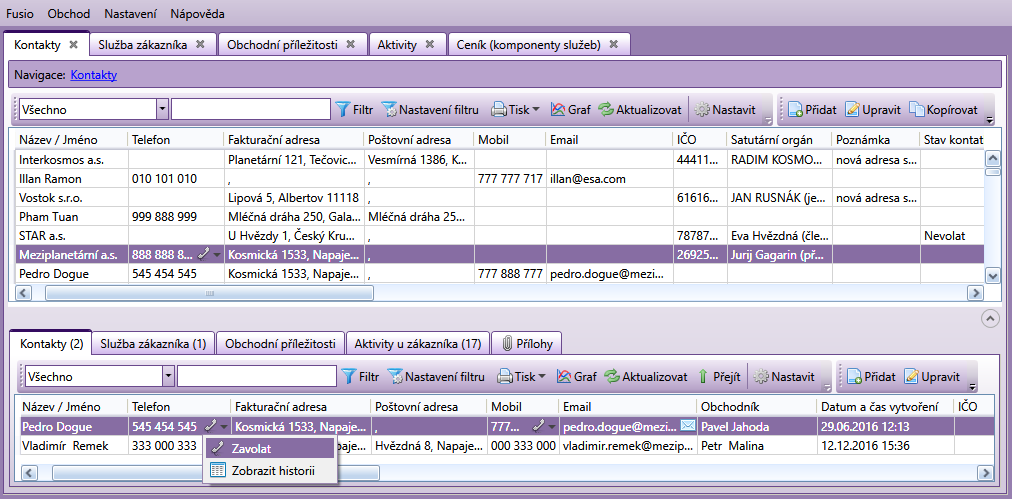
Task: Click the phone icon in Meziplanetární a.s. row
Action: coord(204,255)
